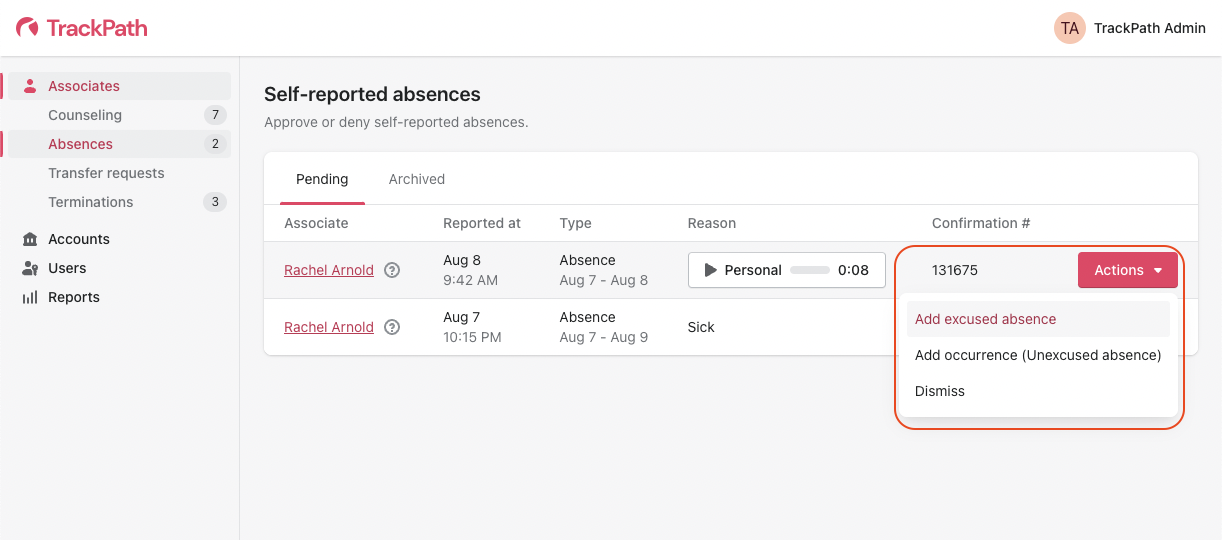The height and width of the screenshot is (540, 1222).
Task: Open the Actions dropdown button
Action: (1128, 270)
